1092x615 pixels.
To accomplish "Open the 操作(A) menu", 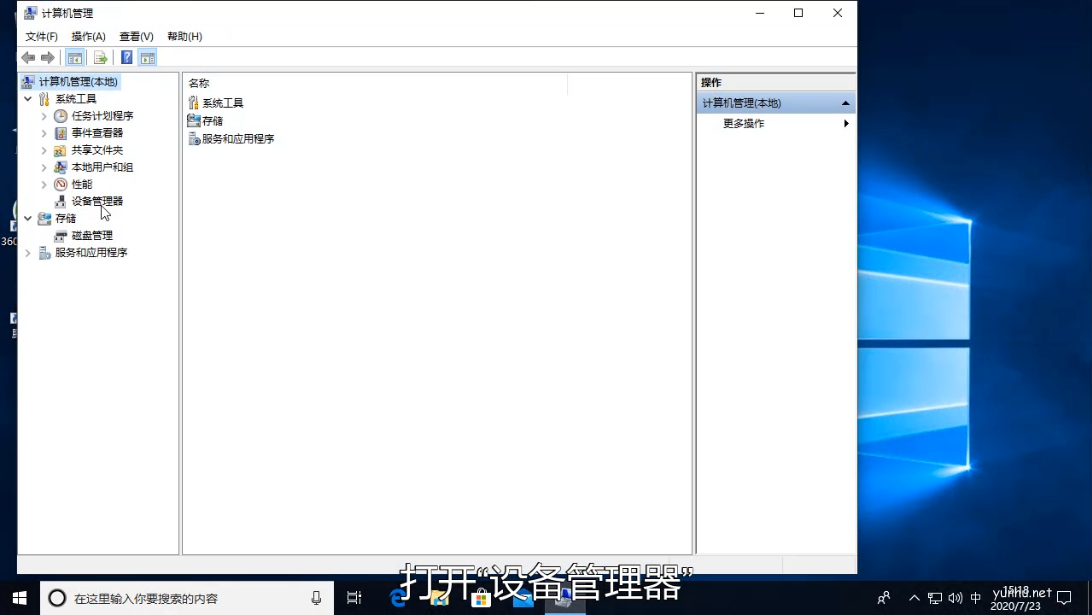I will 88,36.
